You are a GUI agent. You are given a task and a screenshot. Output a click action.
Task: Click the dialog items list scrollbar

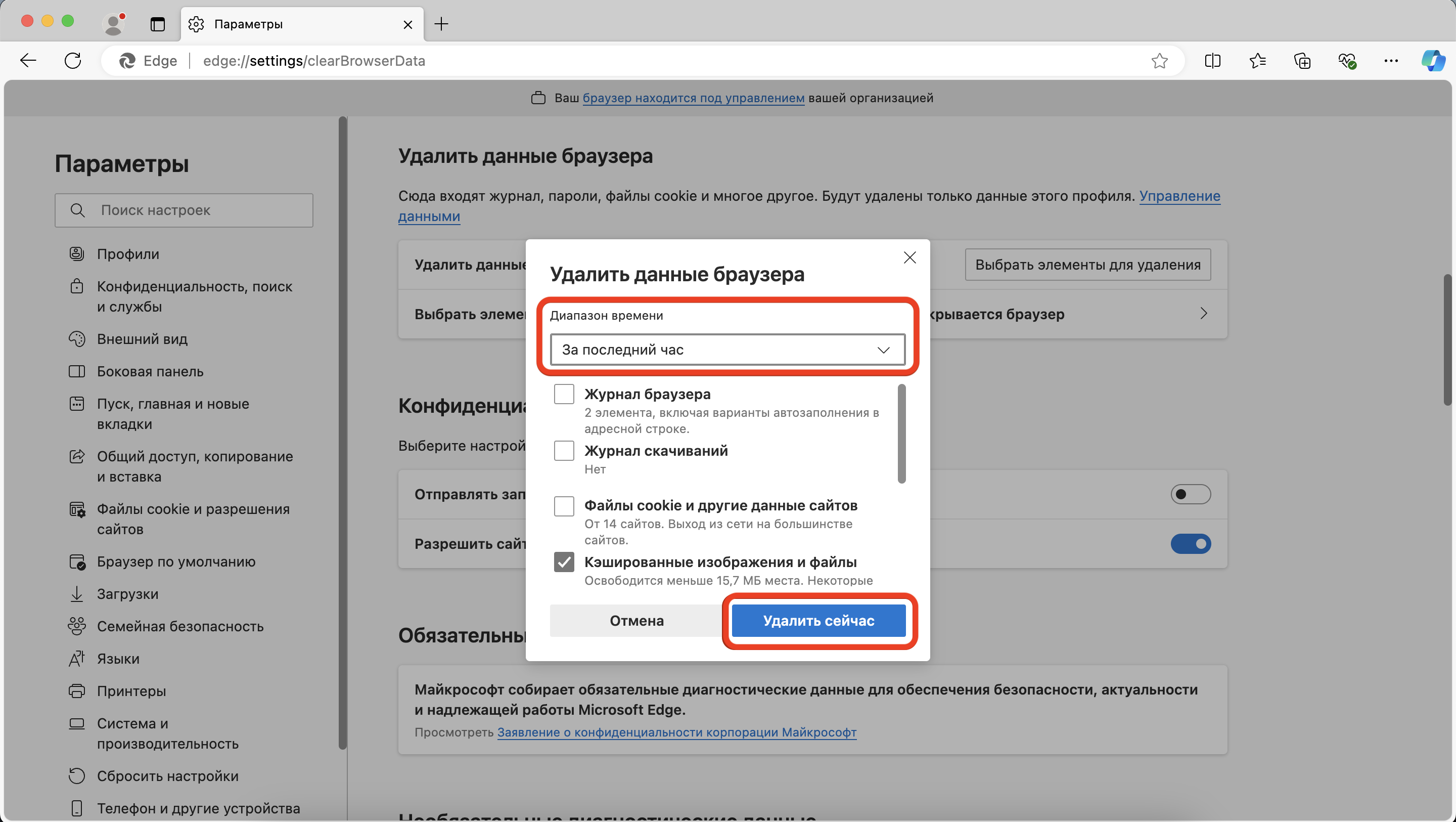[x=901, y=434]
